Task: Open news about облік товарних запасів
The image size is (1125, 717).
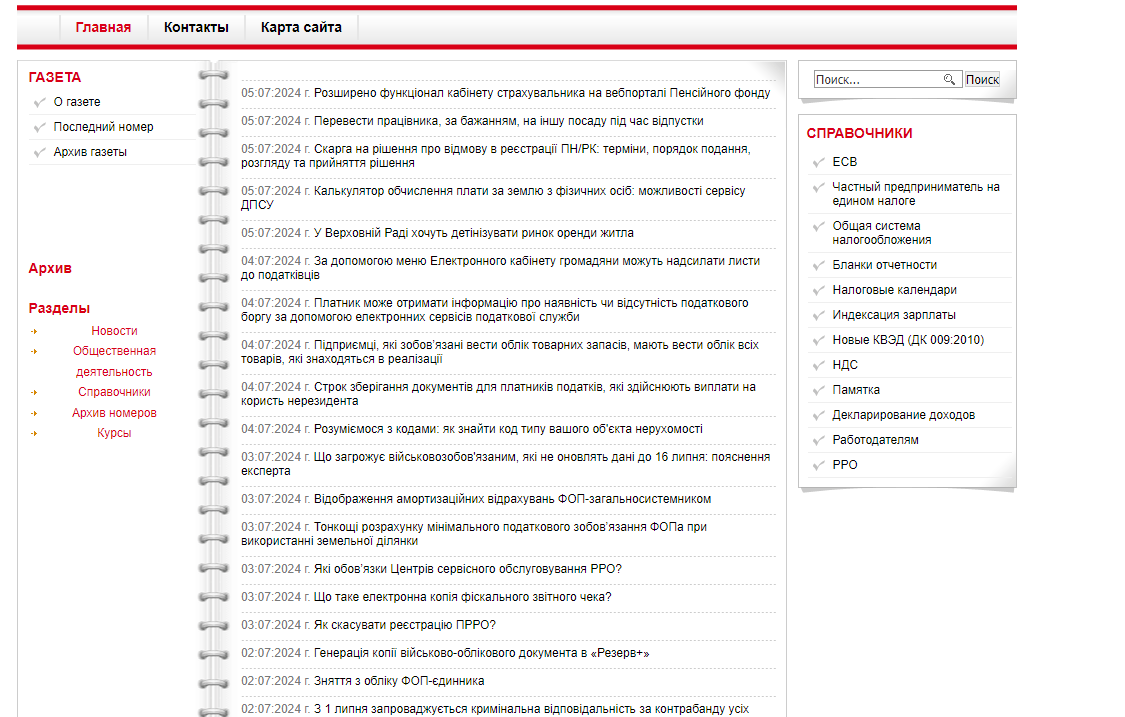Action: coord(500,352)
